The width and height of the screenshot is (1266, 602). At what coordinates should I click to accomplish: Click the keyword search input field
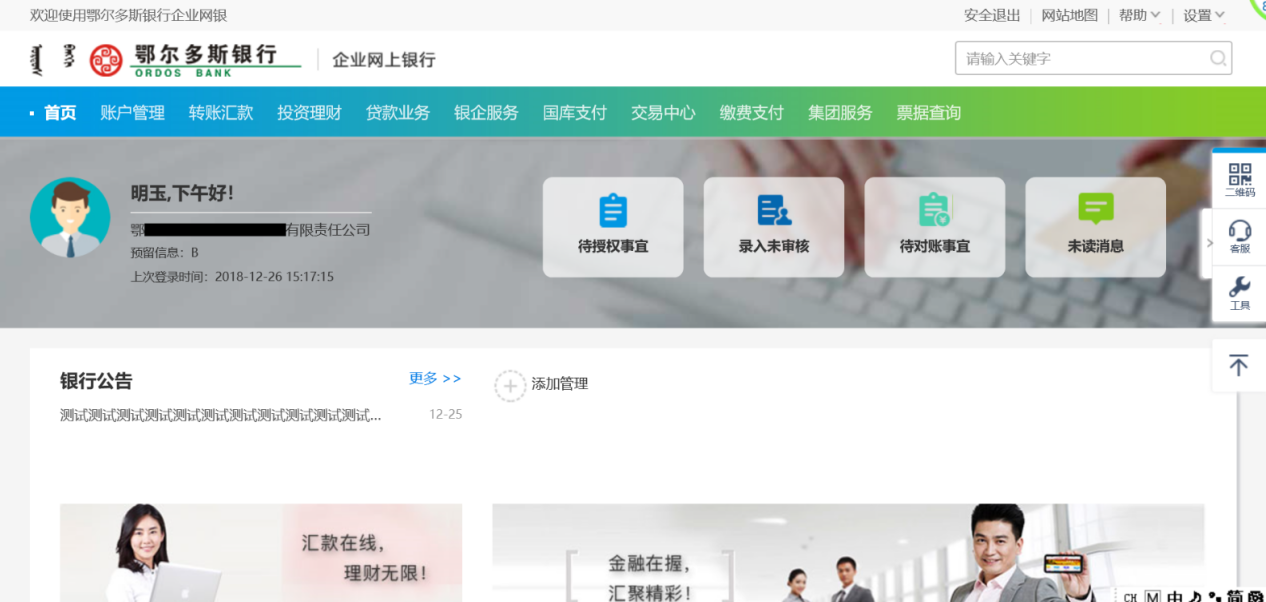pyautogui.click(x=1080, y=58)
